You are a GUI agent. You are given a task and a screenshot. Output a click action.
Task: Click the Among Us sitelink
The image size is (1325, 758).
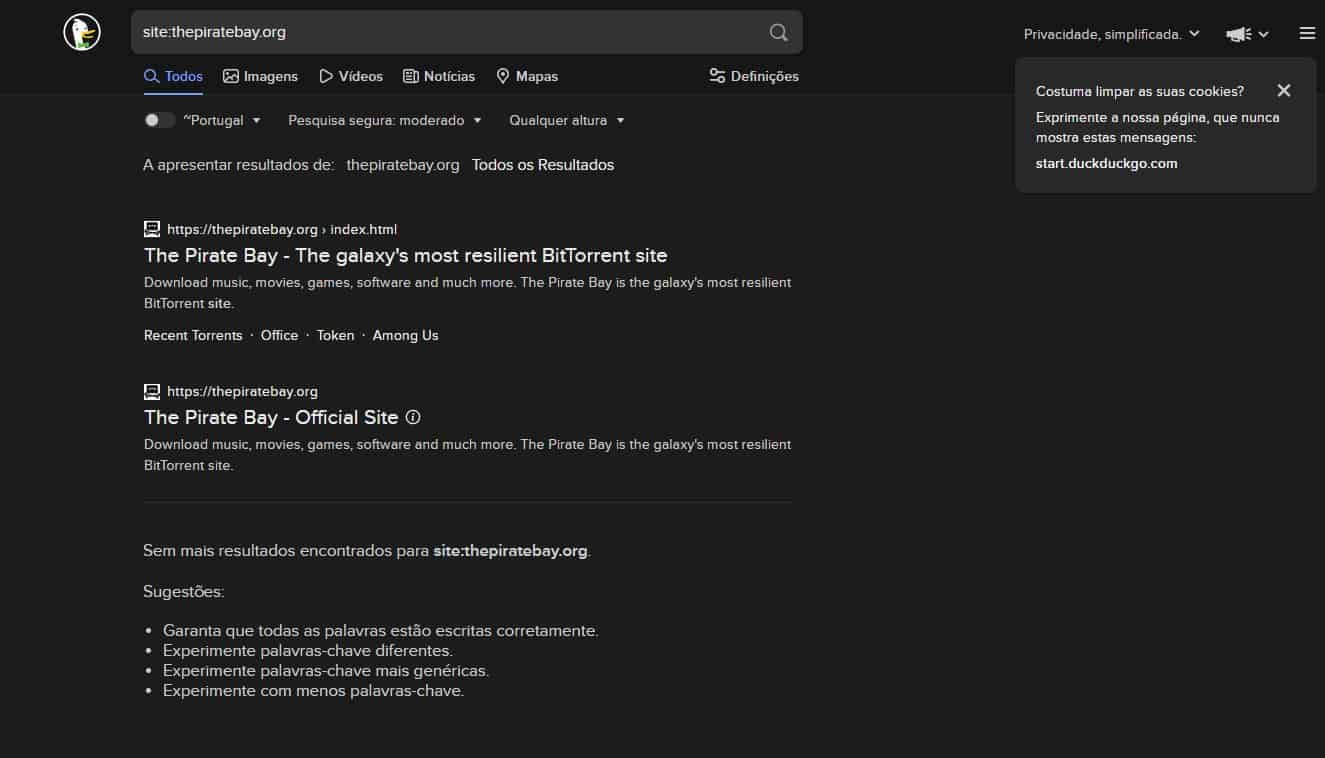(405, 335)
